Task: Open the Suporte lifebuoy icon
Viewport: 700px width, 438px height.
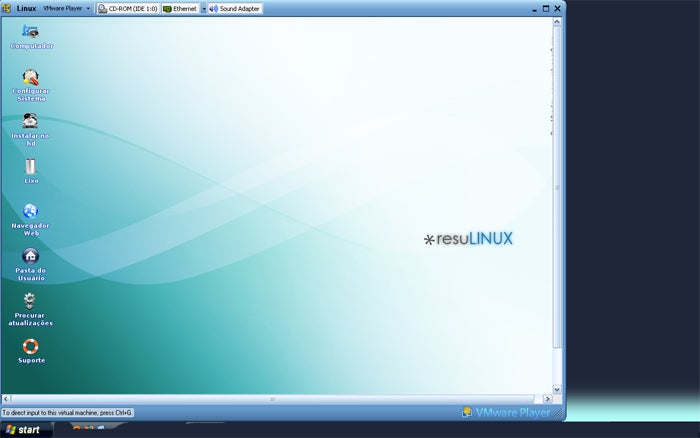Action: (30, 346)
